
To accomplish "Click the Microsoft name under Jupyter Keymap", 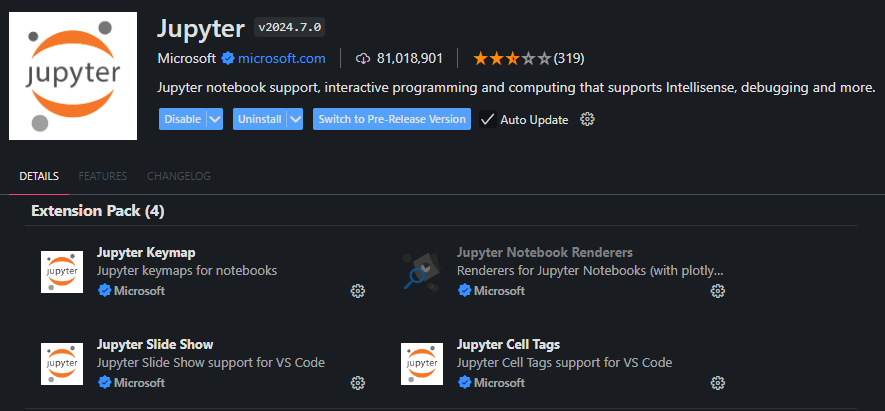I will [139, 291].
